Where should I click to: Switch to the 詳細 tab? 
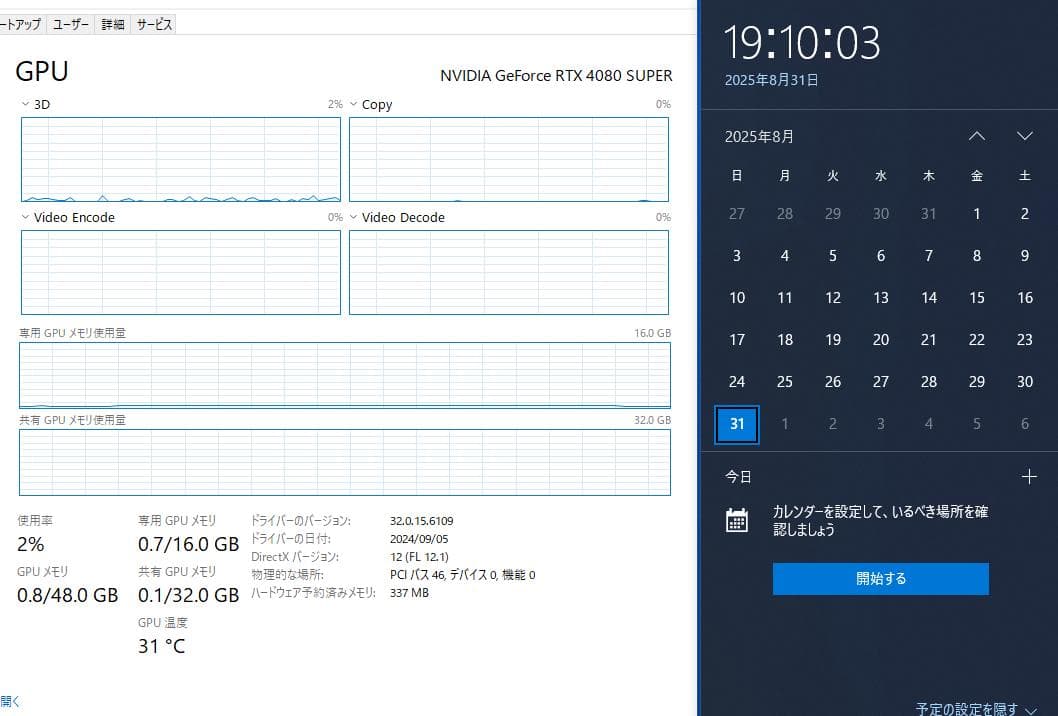(x=111, y=23)
